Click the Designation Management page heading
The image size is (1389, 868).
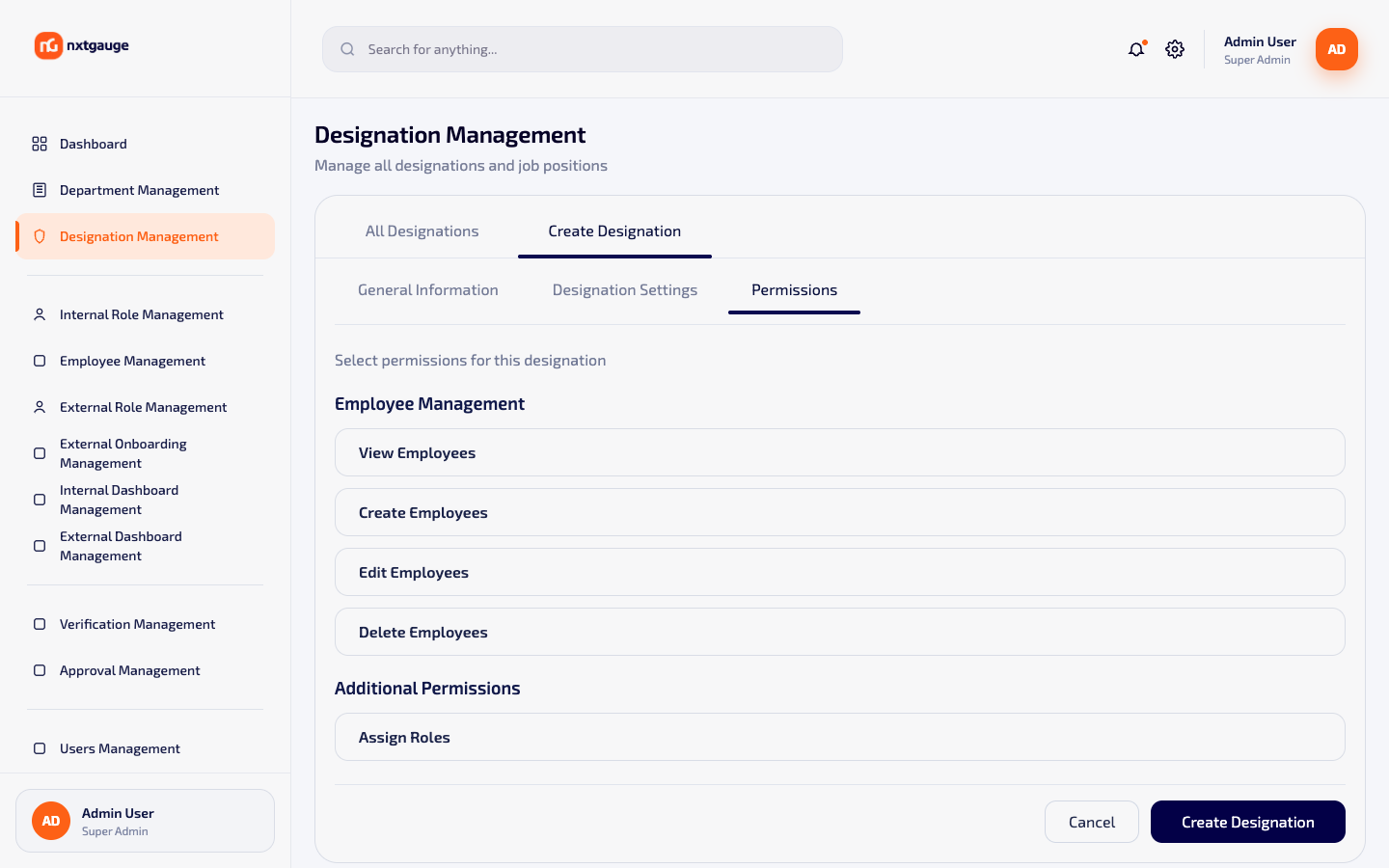(450, 135)
